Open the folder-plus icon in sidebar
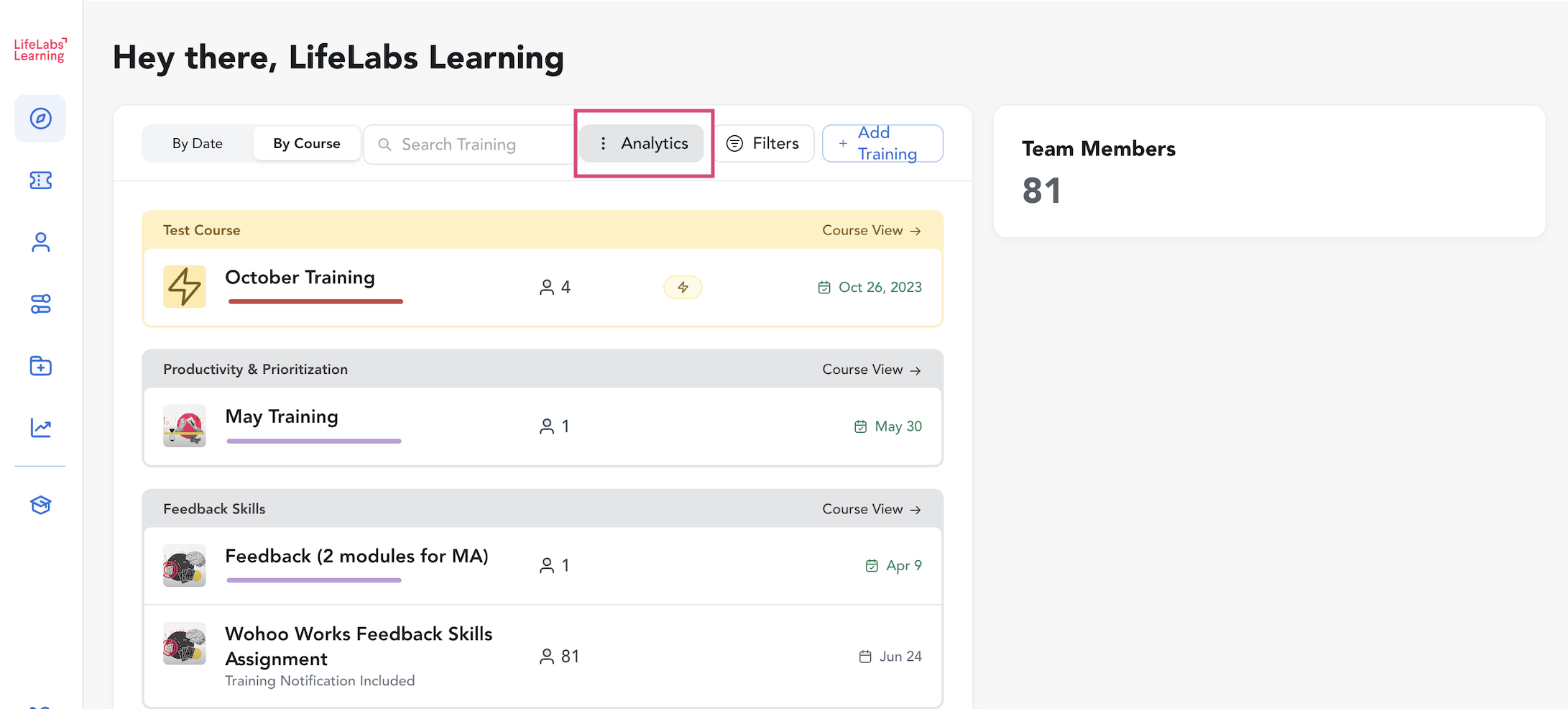 pos(40,366)
